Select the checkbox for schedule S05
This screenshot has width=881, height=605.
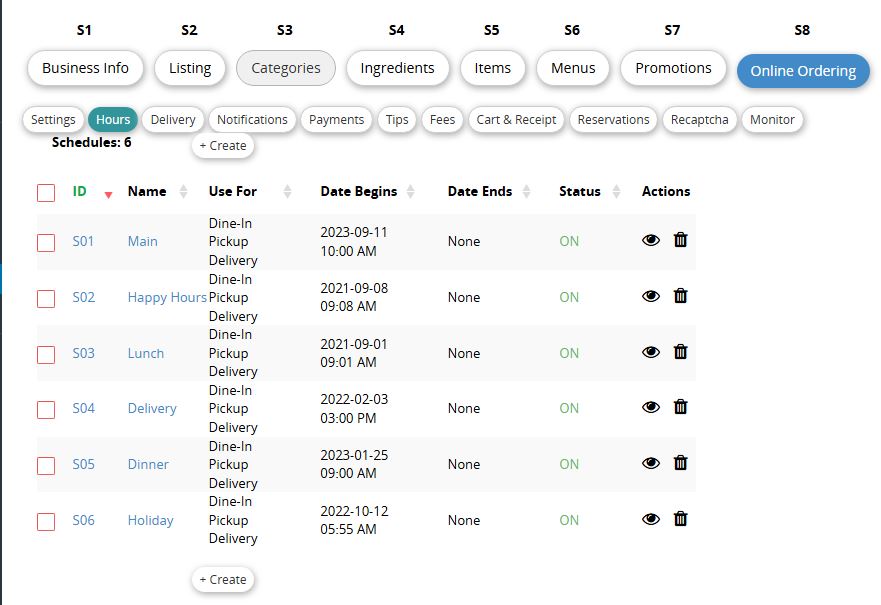[x=46, y=465]
